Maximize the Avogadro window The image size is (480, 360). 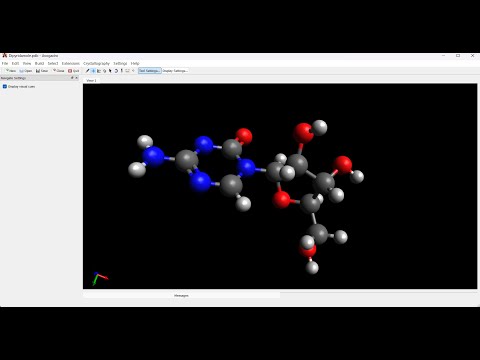(458, 56)
